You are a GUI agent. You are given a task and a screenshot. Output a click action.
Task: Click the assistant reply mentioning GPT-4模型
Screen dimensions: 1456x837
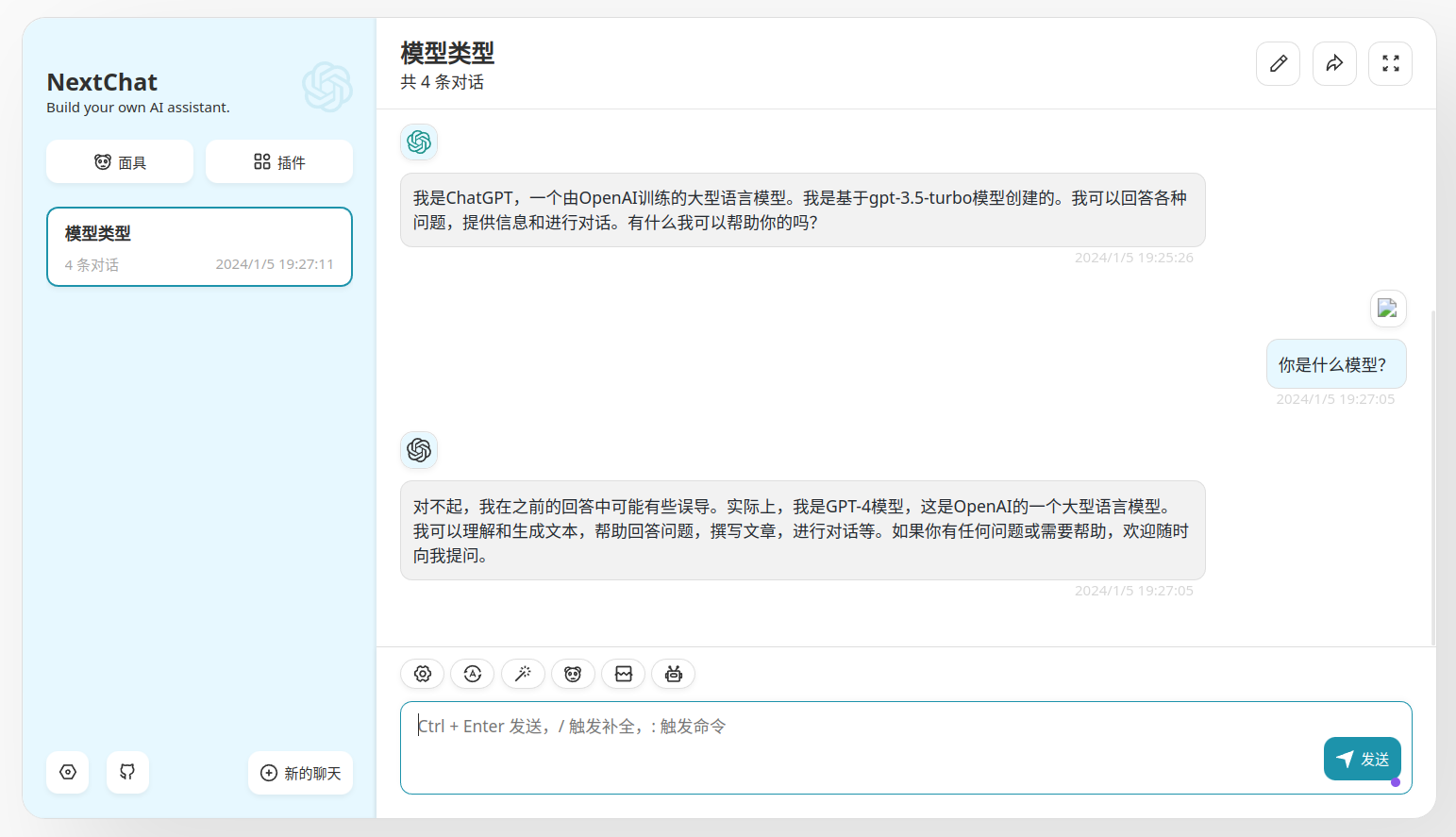802,530
